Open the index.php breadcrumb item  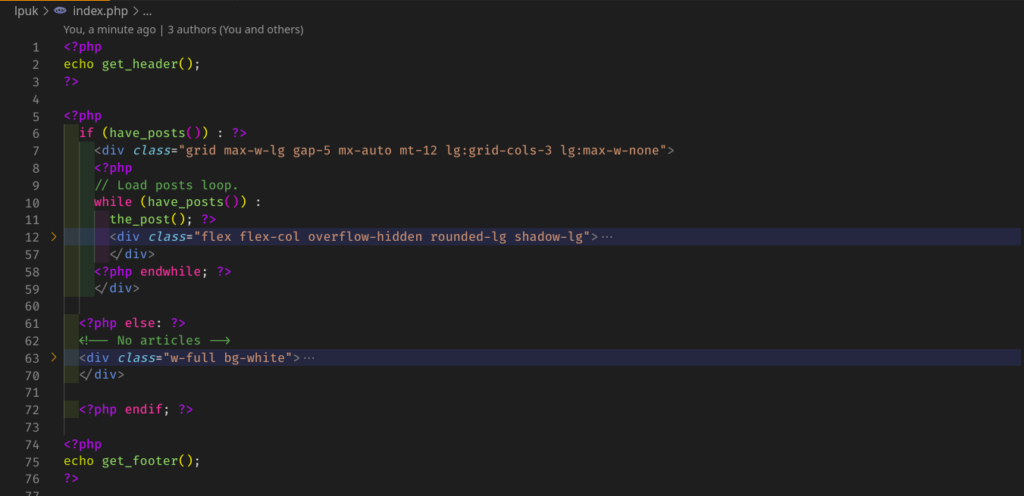pos(102,11)
